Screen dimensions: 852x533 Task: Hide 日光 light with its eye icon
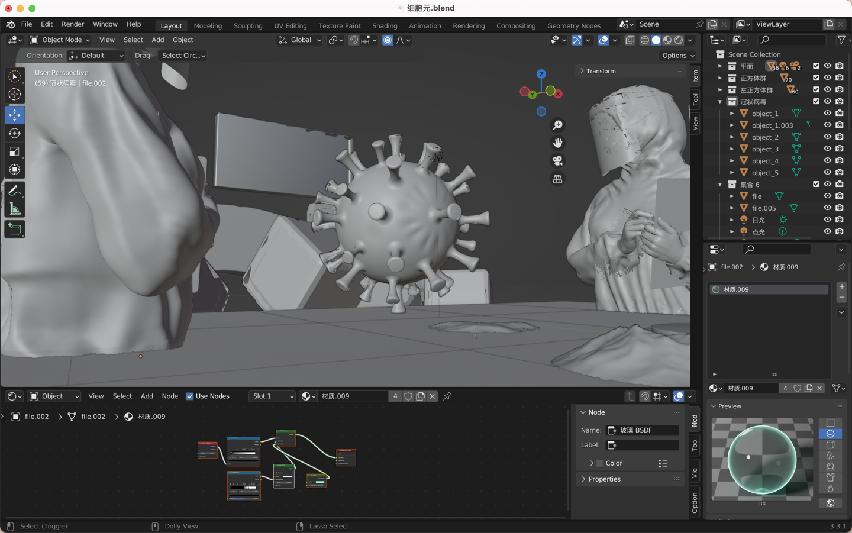click(x=828, y=220)
